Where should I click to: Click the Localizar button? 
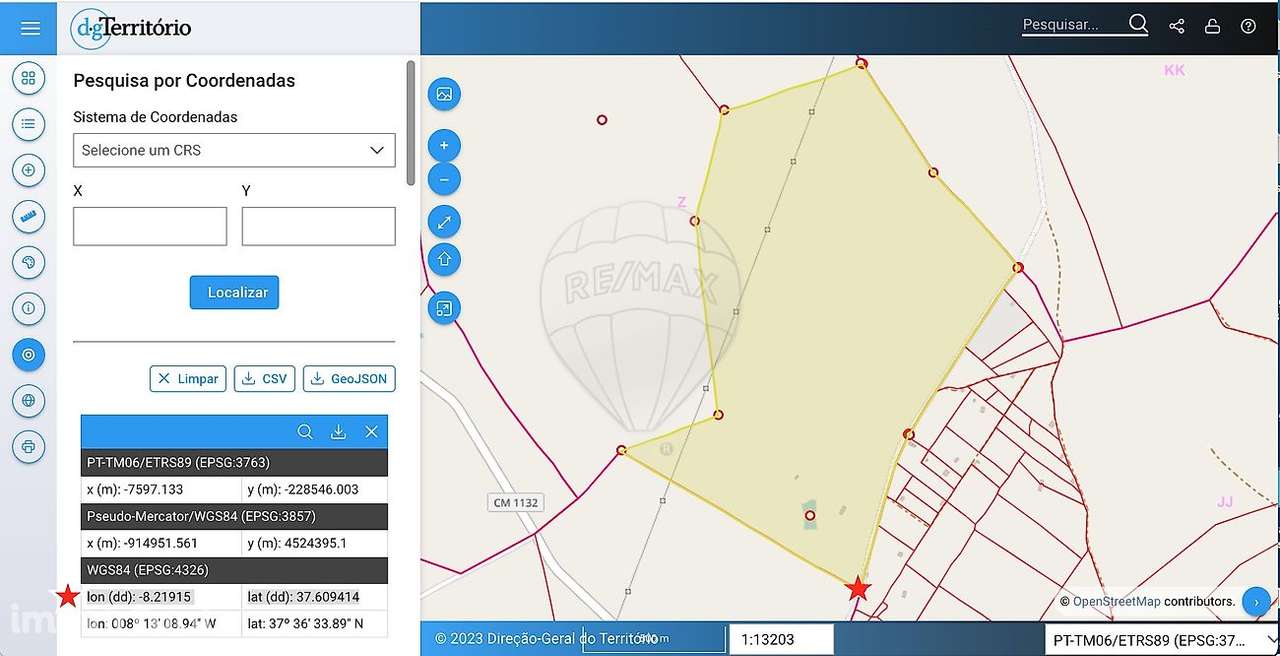tap(234, 293)
